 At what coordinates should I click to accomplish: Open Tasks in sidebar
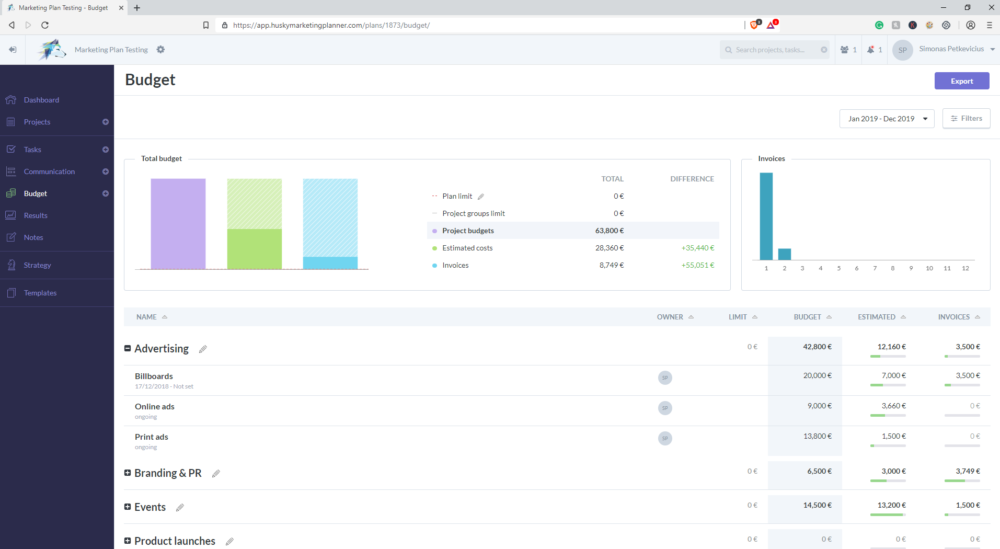33,150
